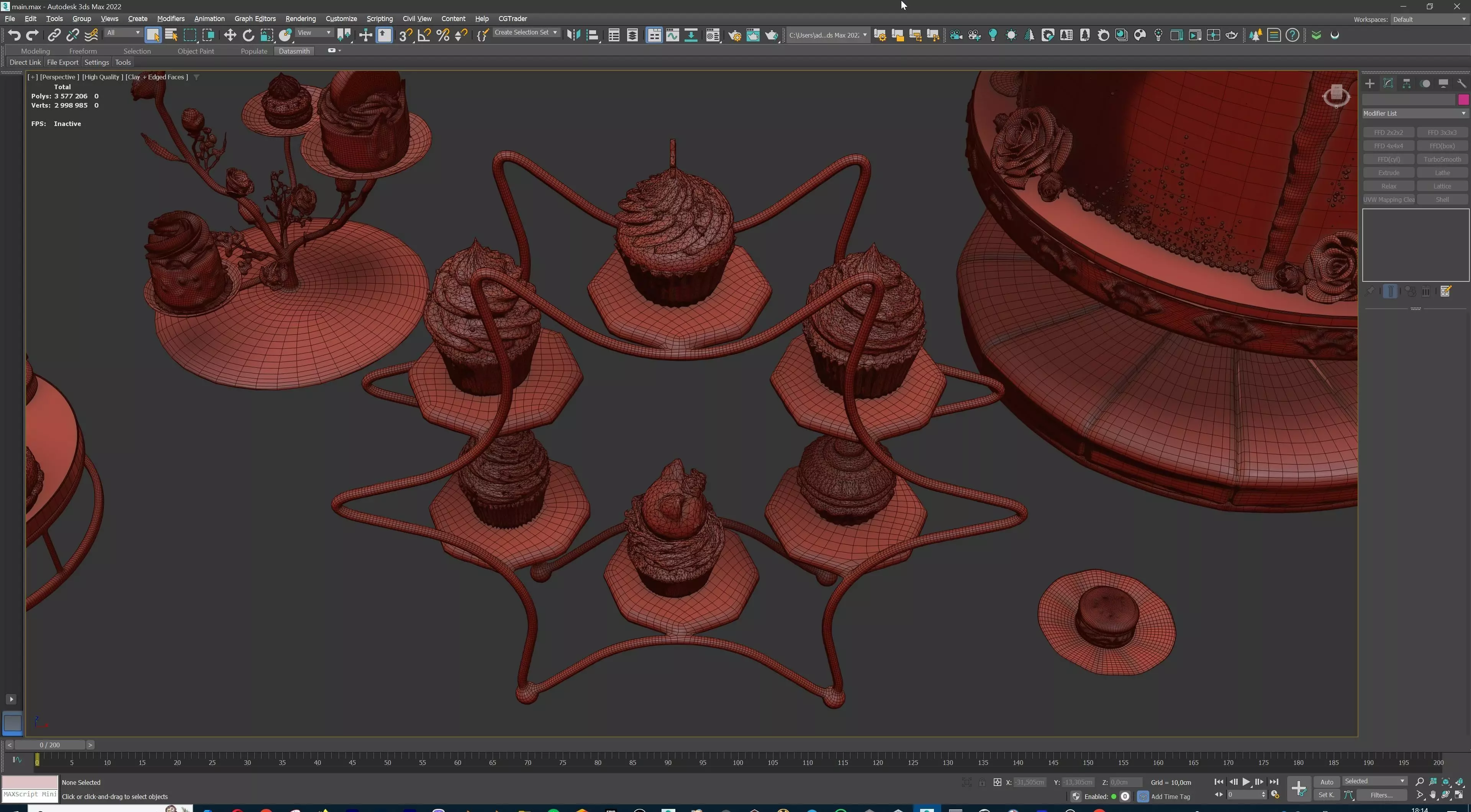Switch to the Object Paint ribbon tab
The height and width of the screenshot is (812, 1471).
point(195,51)
